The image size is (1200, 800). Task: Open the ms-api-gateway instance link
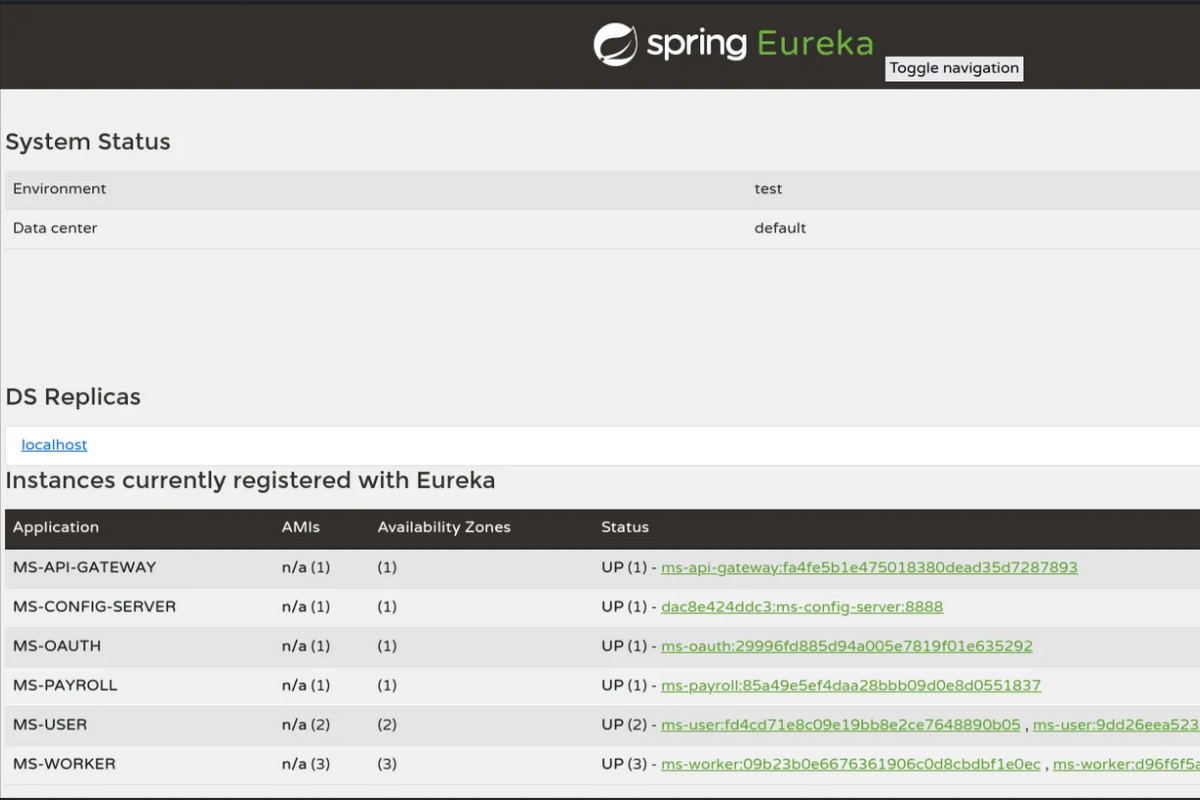[x=869, y=567]
